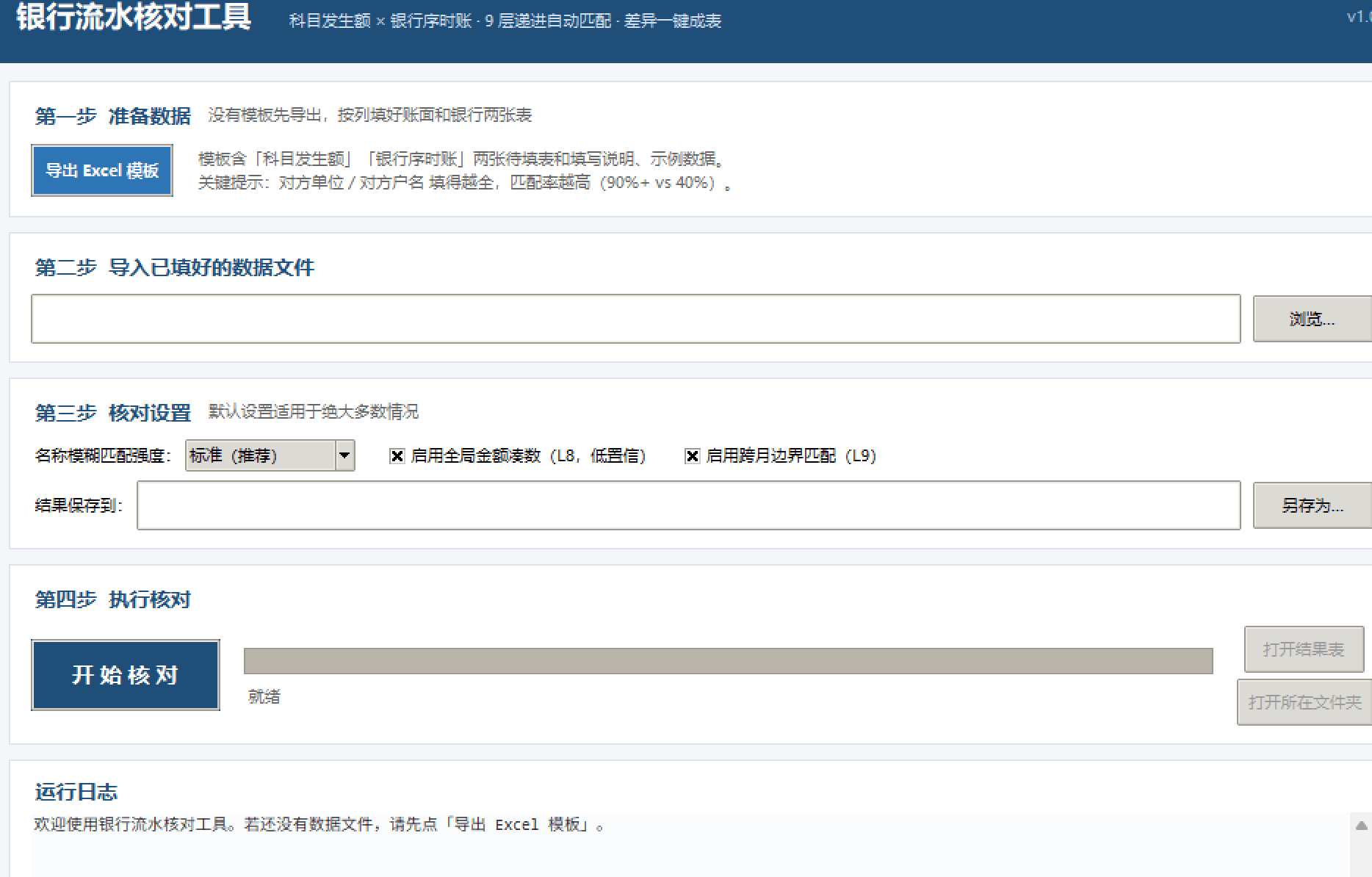Click the 就绪 status text
The height and width of the screenshot is (877, 1372).
point(264,696)
